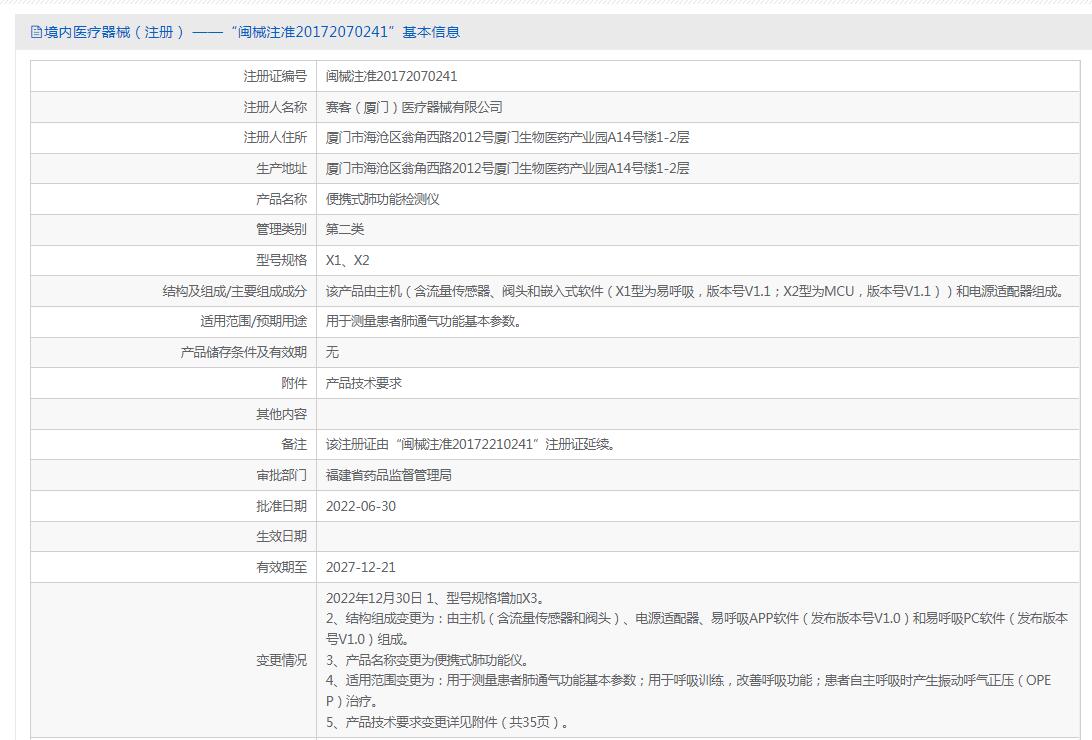Select approval date '2022-06-30'
This screenshot has height=740, width=1092.
point(361,506)
